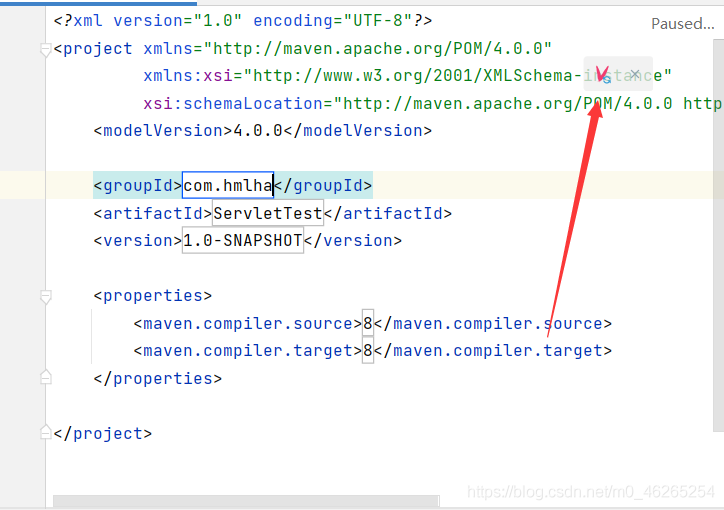This screenshot has height=510, width=724.
Task: Click the opening "<maven.compiler.source>" tag
Action: pos(248,324)
